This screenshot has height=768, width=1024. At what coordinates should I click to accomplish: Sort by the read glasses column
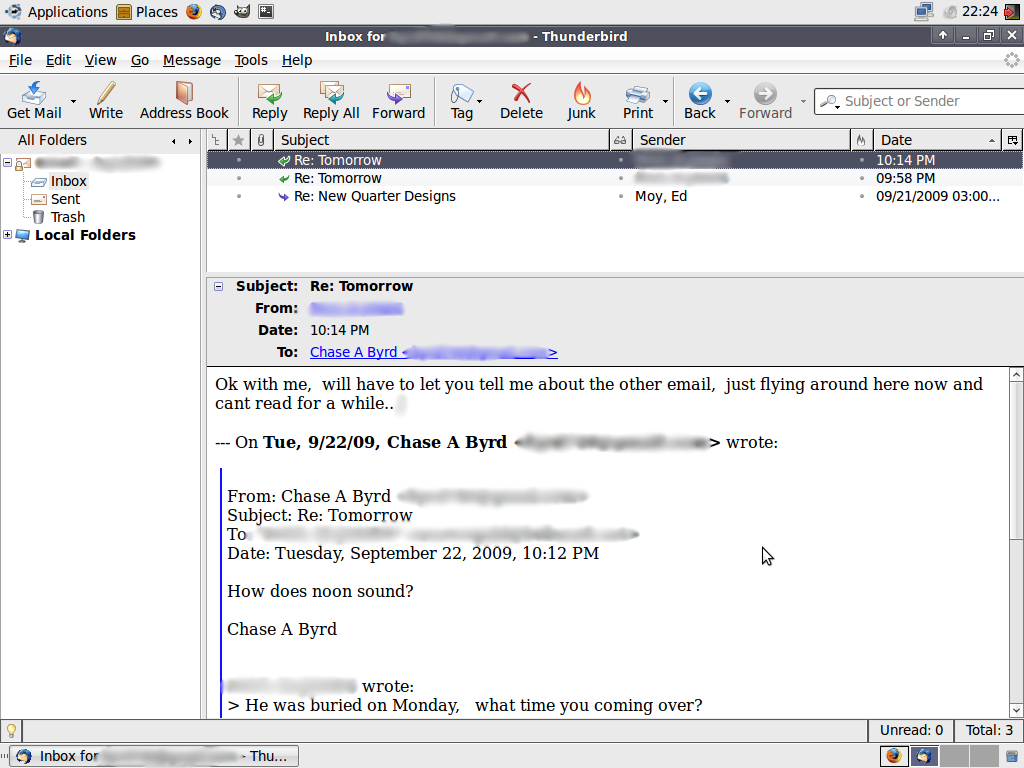coord(620,140)
